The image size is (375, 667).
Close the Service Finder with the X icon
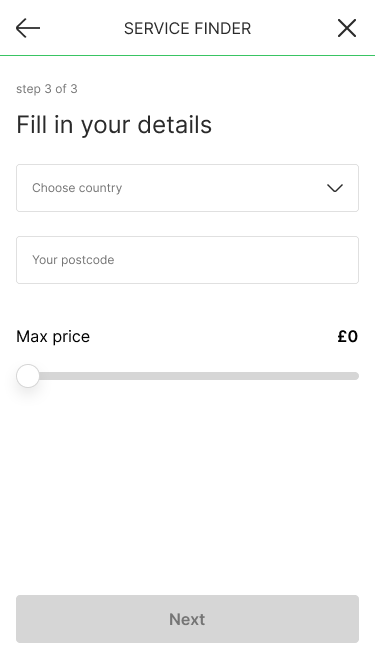point(347,29)
